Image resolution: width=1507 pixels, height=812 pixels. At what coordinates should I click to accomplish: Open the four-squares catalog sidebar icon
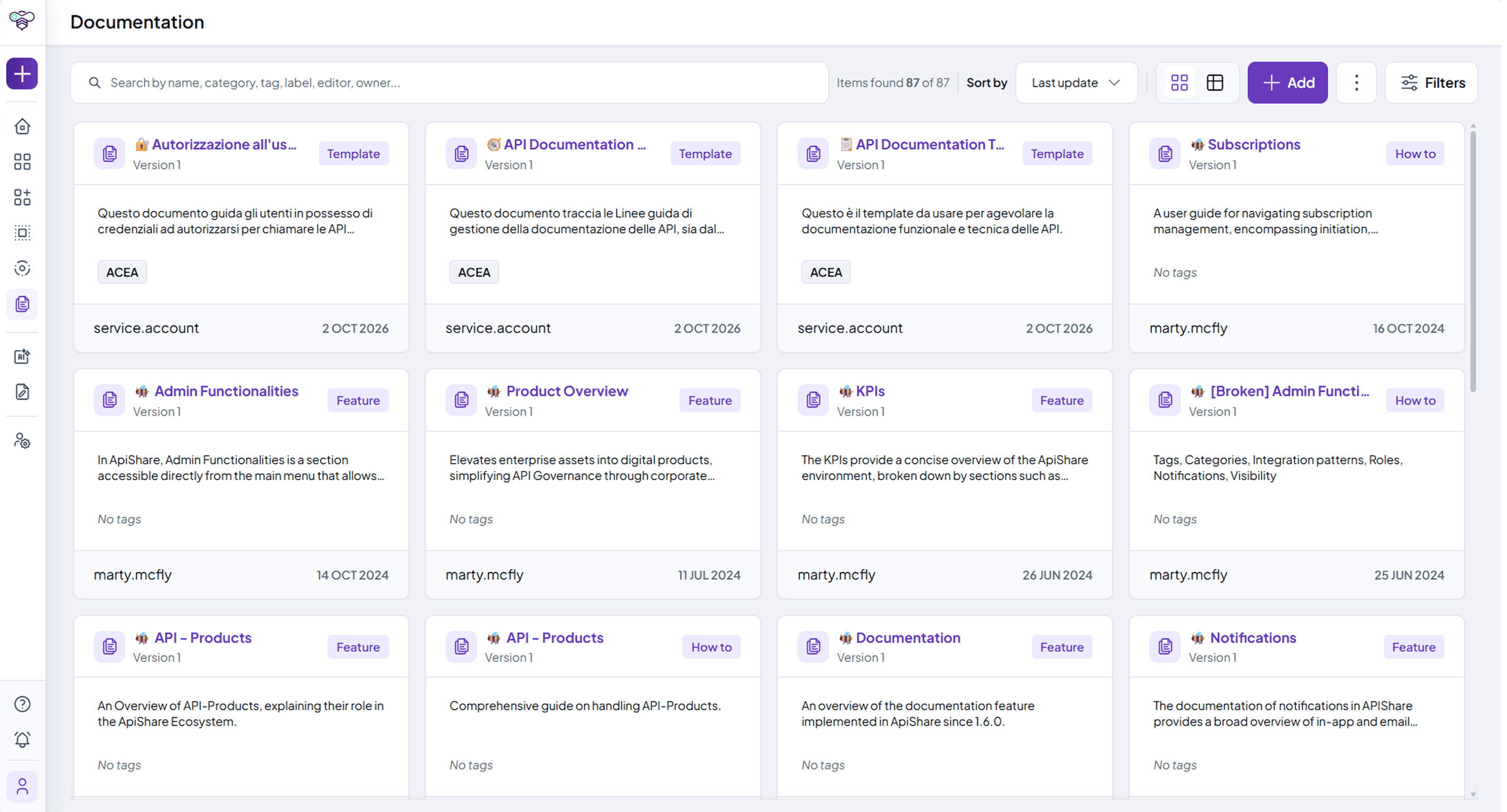[x=22, y=162]
